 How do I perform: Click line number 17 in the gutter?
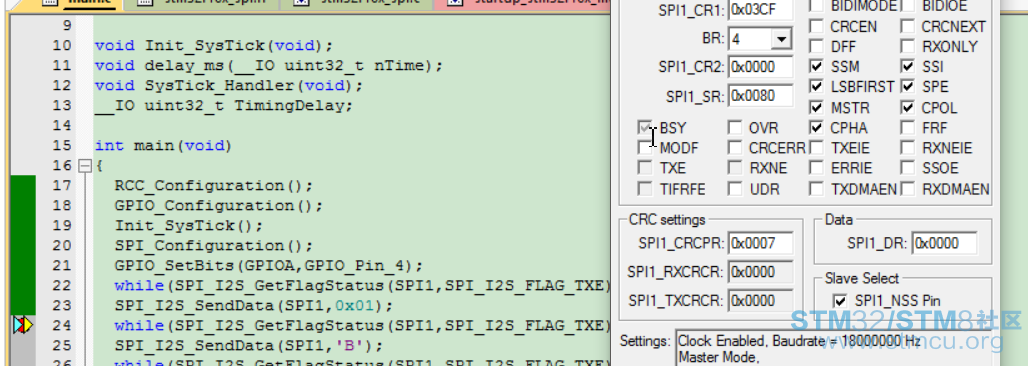(62, 186)
